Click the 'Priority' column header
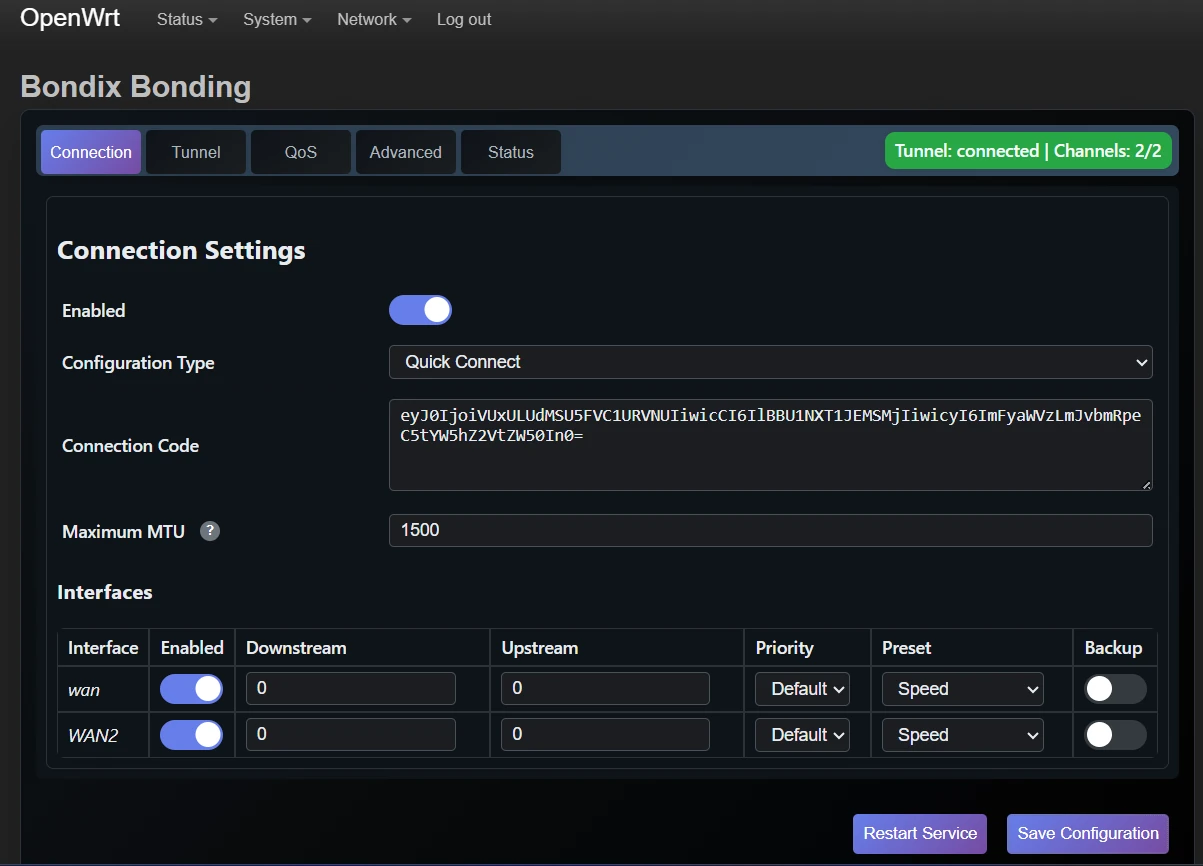This screenshot has width=1203, height=866. tap(784, 648)
